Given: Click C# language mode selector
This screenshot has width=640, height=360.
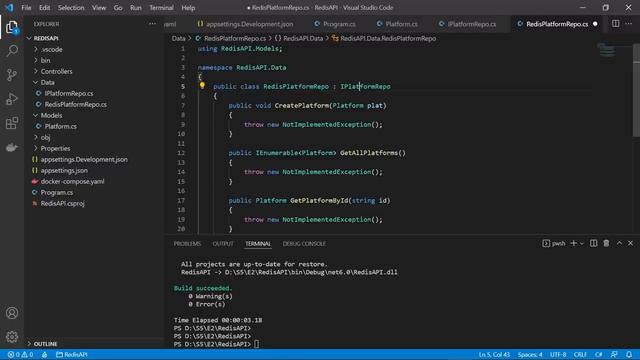Looking at the screenshot, I should pos(598,355).
